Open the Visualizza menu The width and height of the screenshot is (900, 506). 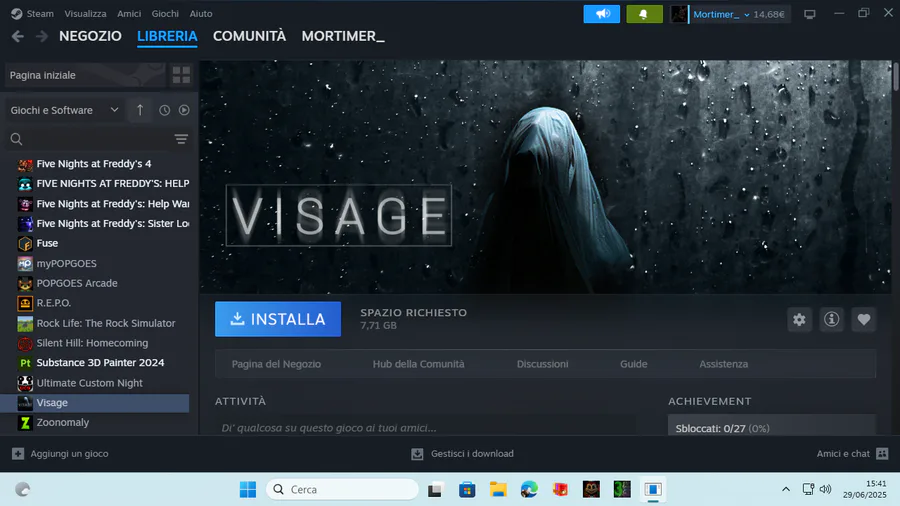[85, 14]
